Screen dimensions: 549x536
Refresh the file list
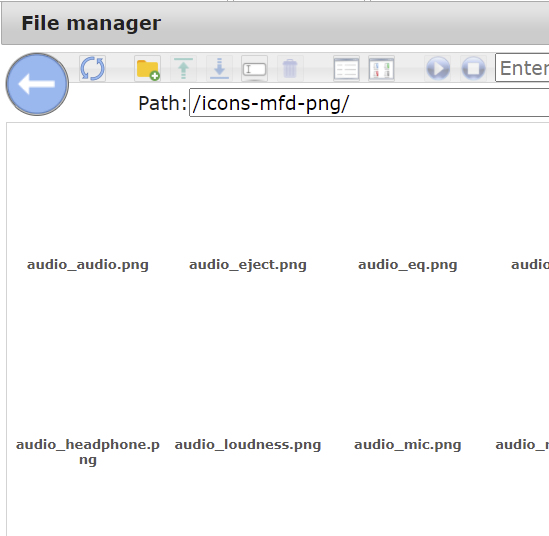click(92, 68)
